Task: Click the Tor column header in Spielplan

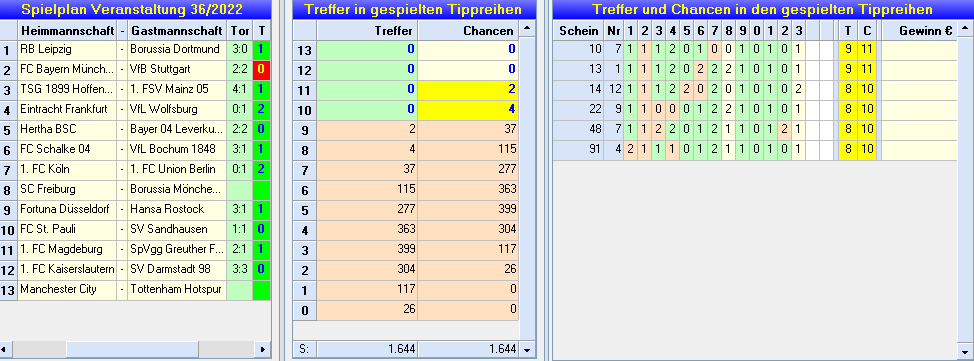Action: (x=240, y=30)
